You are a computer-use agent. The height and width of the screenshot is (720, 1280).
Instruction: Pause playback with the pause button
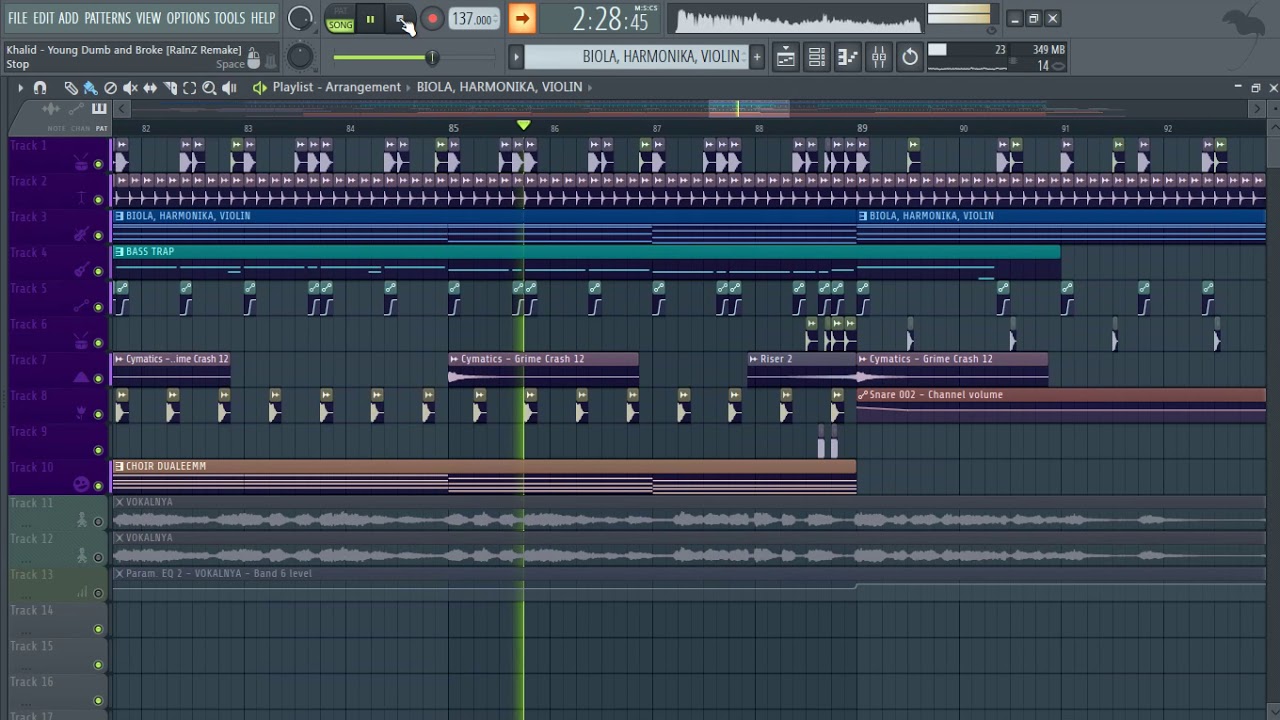click(x=370, y=19)
